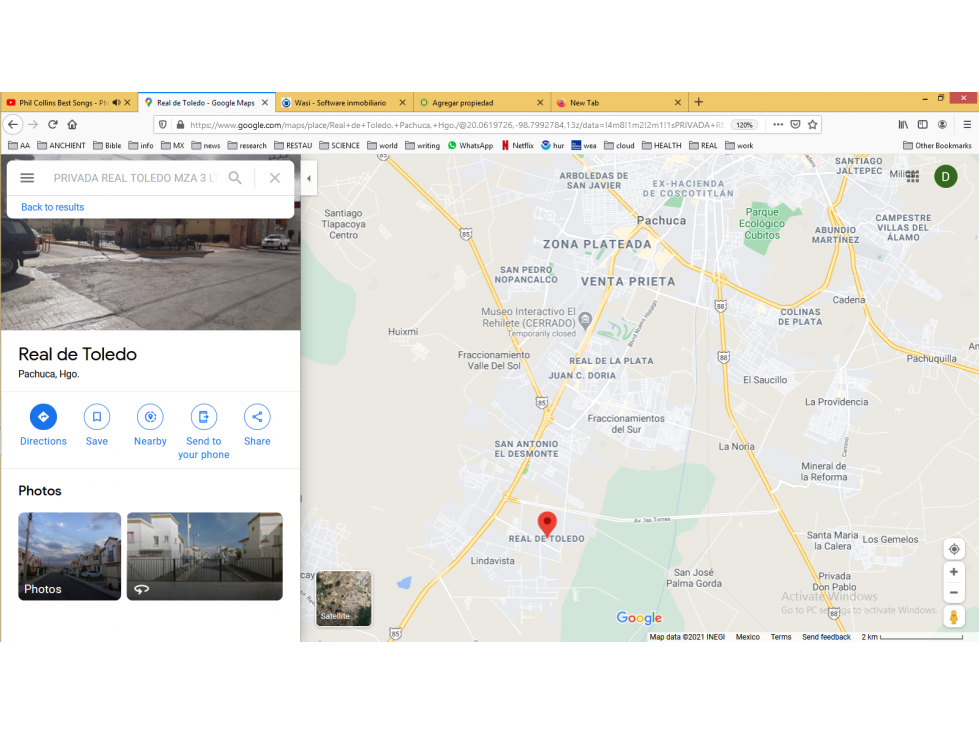Switch to Phil Collins Best Songs tab

(x=63, y=102)
